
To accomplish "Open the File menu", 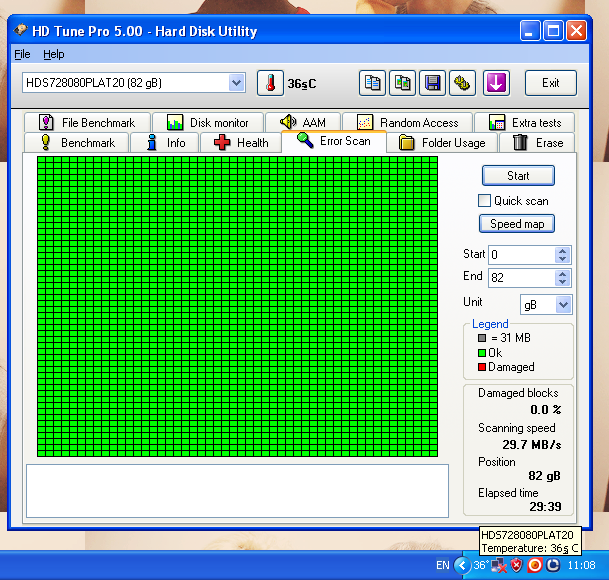I will [x=22, y=54].
